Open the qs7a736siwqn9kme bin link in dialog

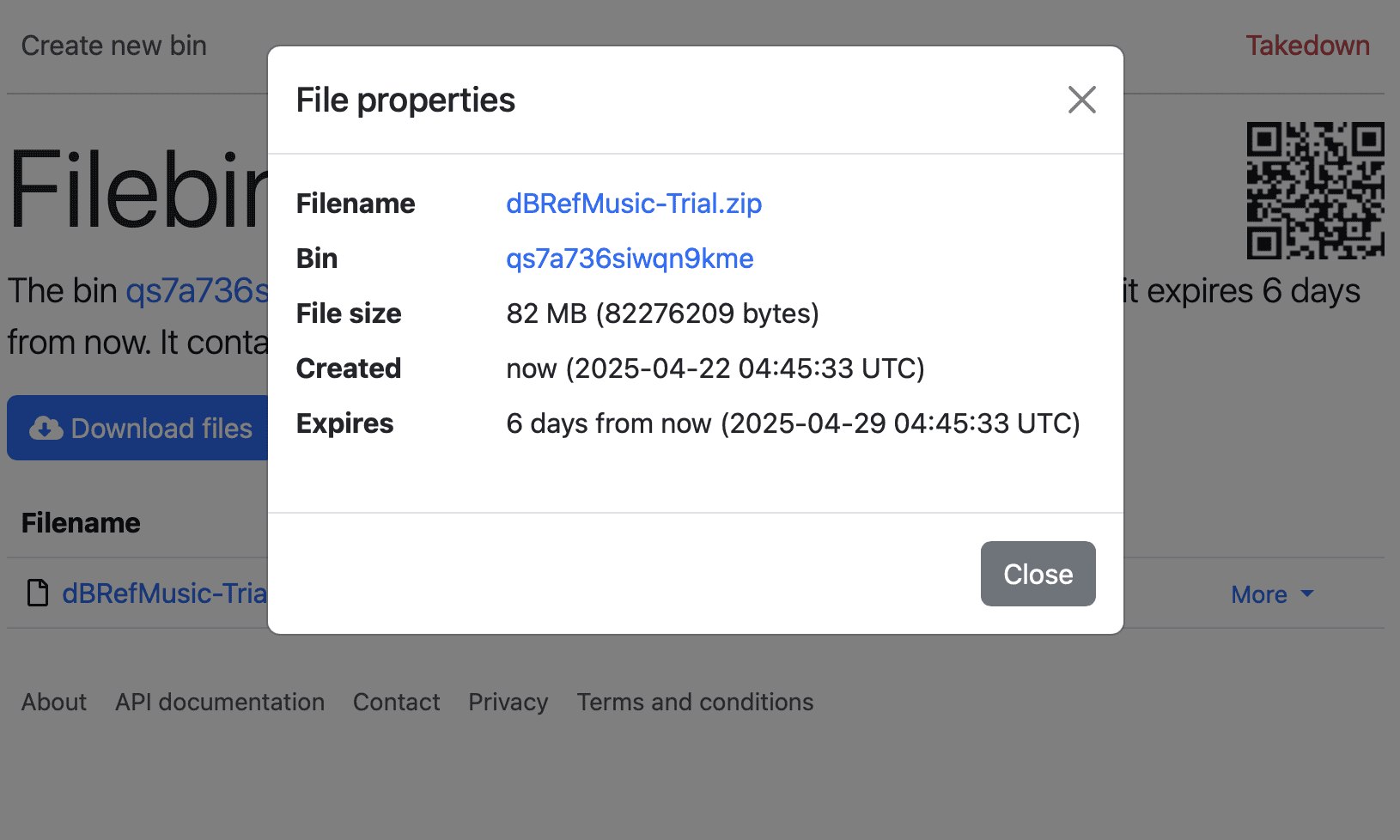click(x=630, y=259)
